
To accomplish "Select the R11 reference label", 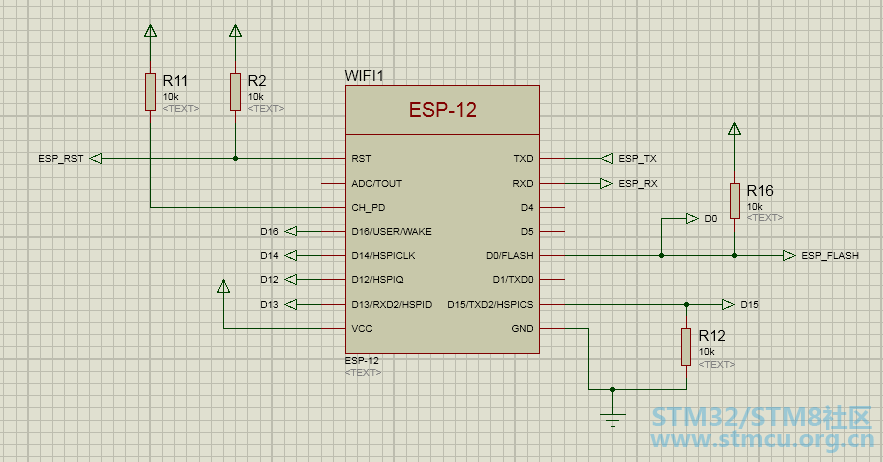I will click(x=175, y=81).
